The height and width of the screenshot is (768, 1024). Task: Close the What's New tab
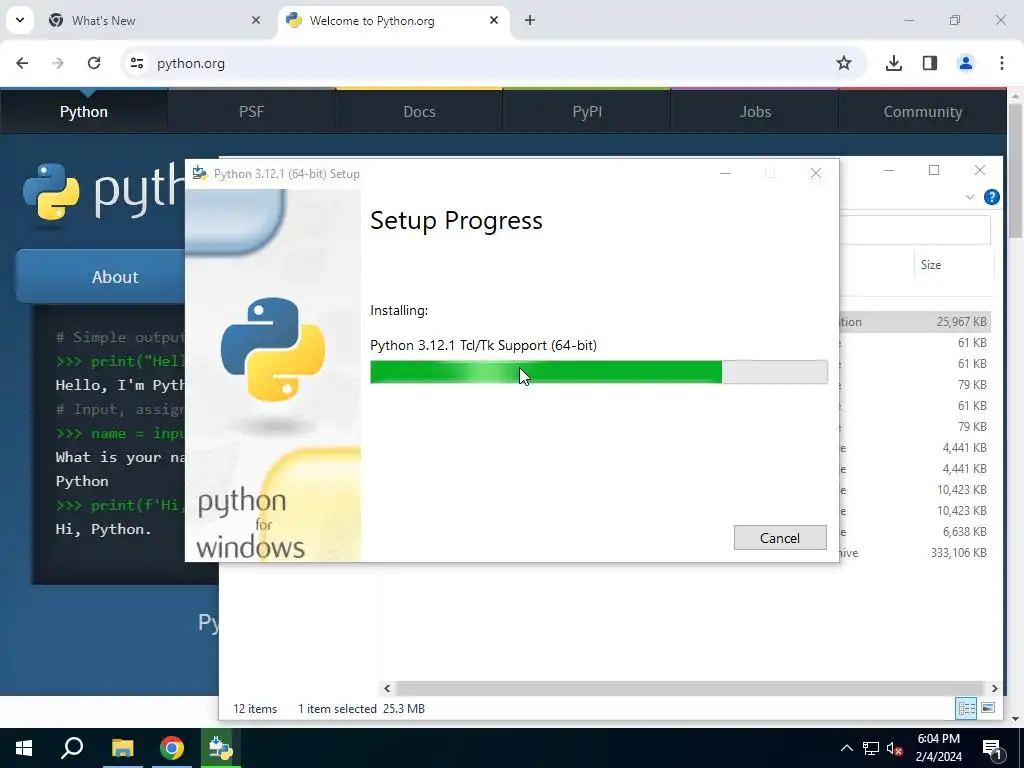pos(256,20)
